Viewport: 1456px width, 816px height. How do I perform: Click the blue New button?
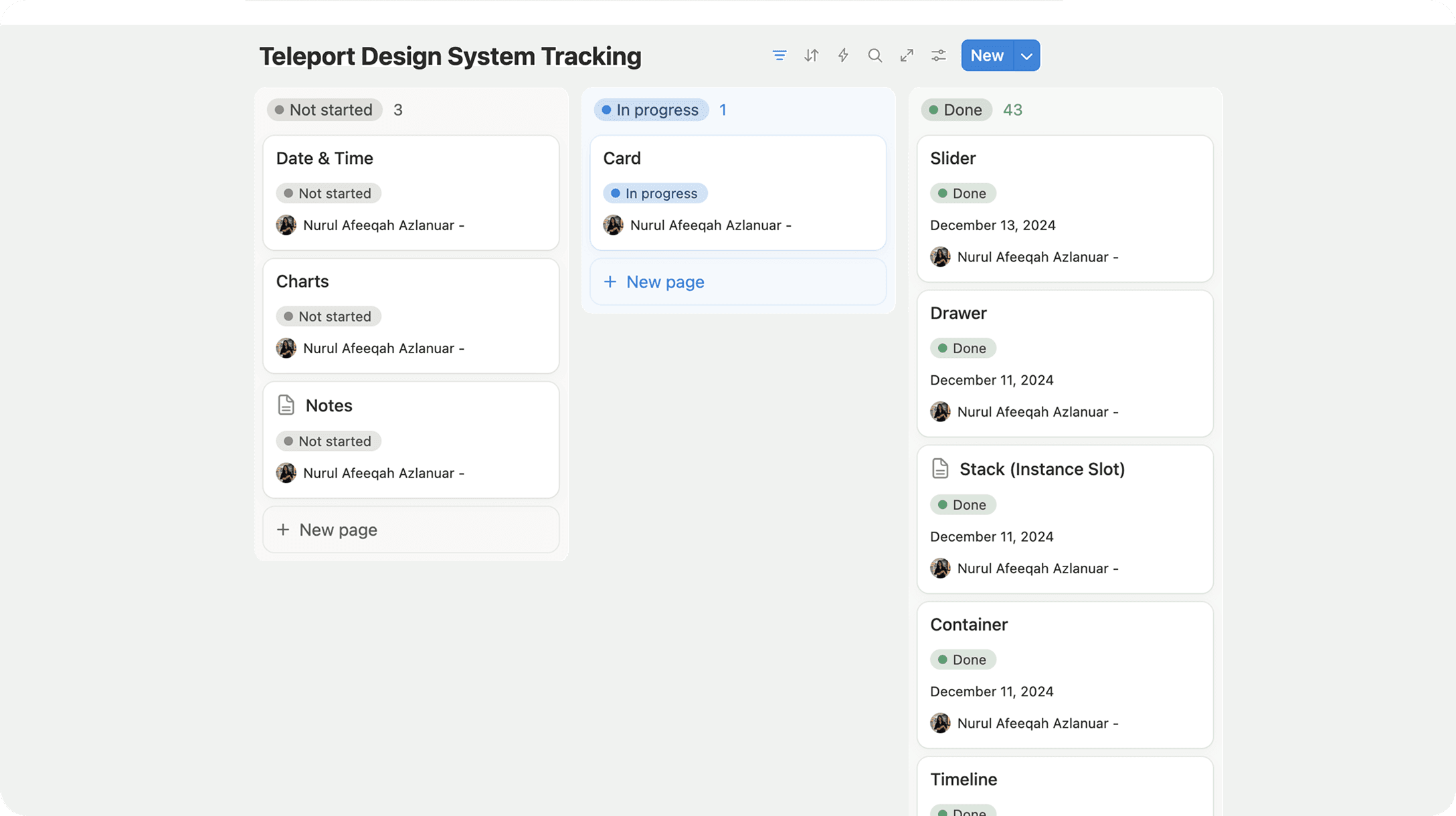pyautogui.click(x=988, y=56)
